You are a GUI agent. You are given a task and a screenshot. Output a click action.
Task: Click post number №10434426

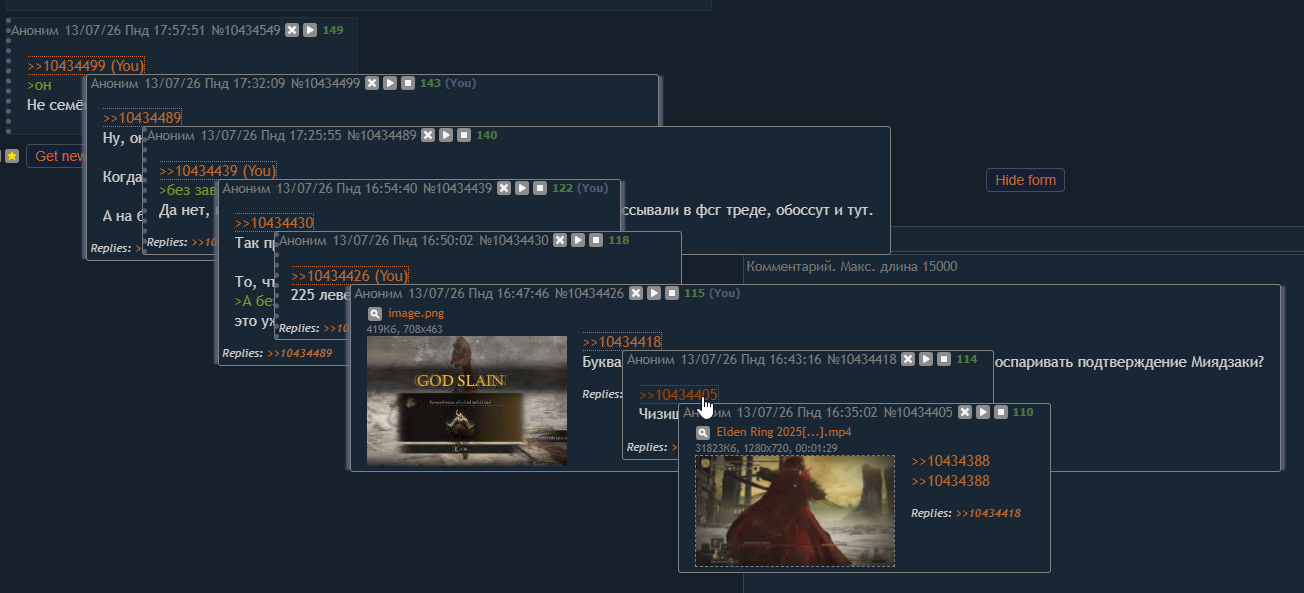pos(590,293)
